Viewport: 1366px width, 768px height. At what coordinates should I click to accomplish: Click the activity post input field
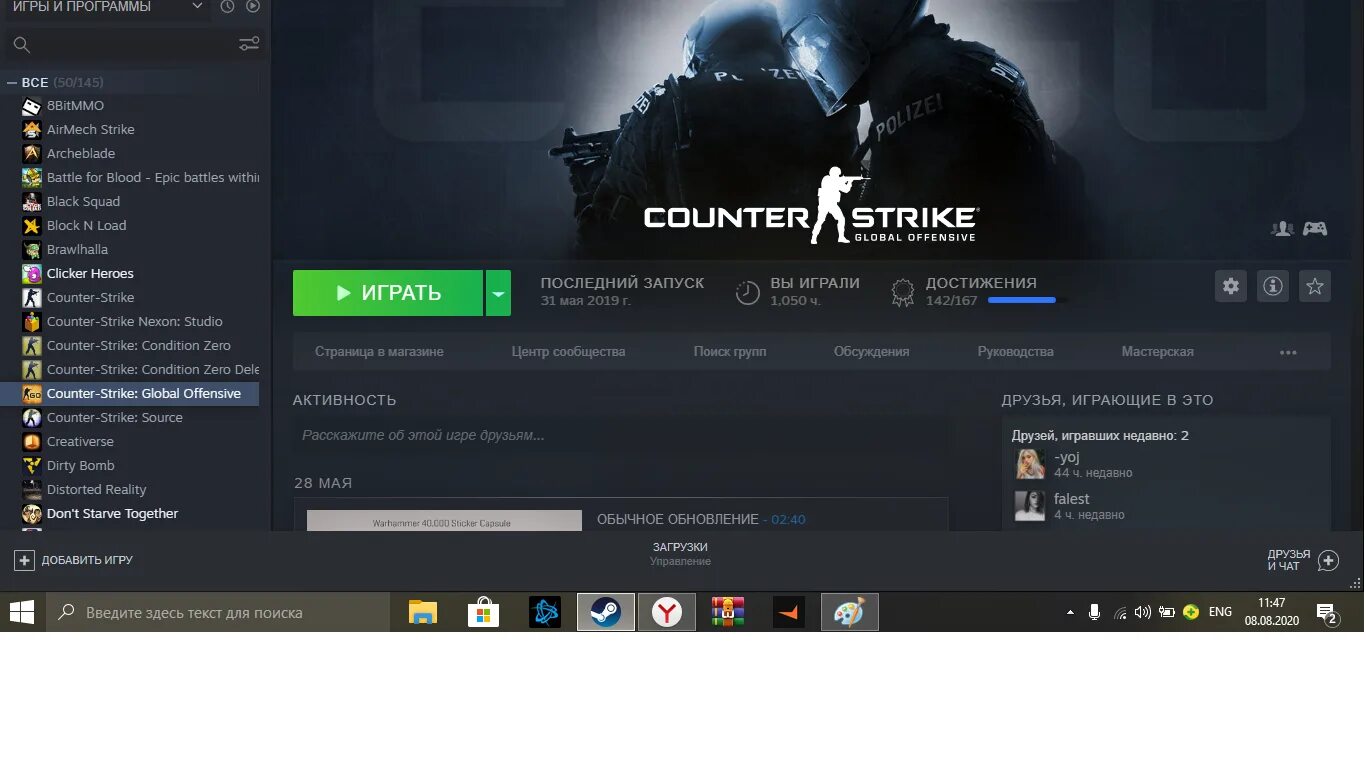[620, 435]
